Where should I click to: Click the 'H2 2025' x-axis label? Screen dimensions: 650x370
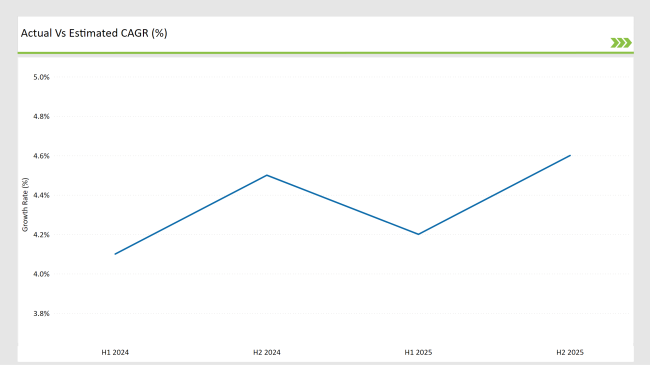point(570,352)
